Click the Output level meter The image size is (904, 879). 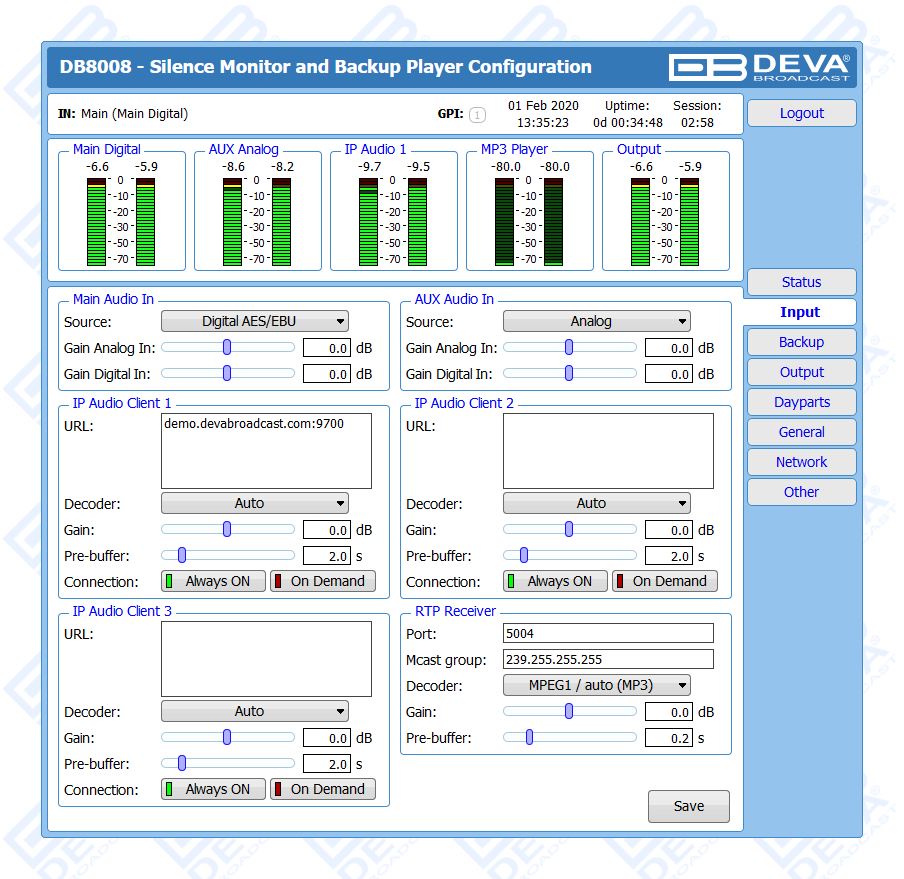[665, 220]
